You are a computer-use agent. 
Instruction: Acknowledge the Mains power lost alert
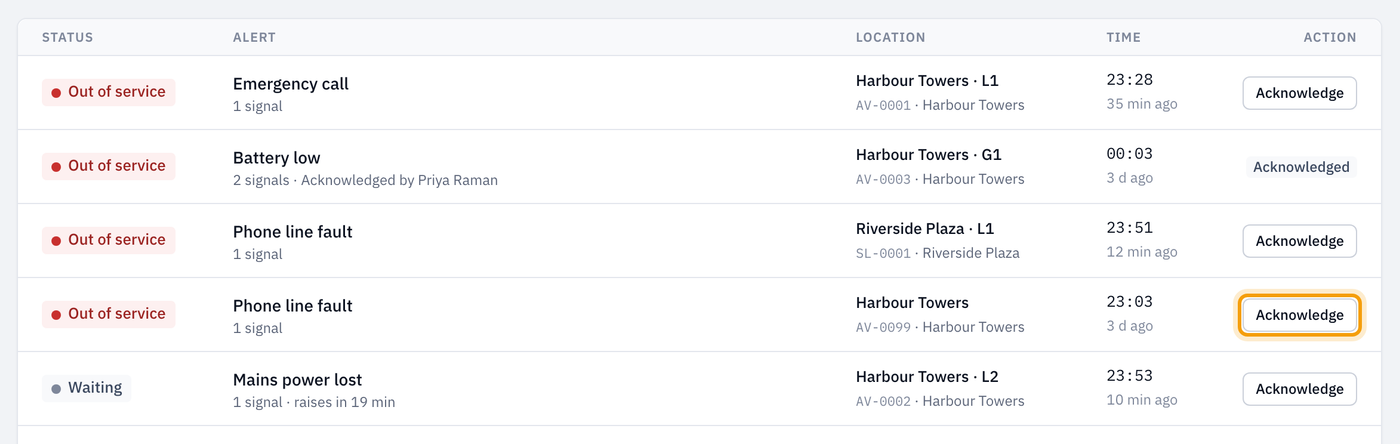pos(1299,389)
